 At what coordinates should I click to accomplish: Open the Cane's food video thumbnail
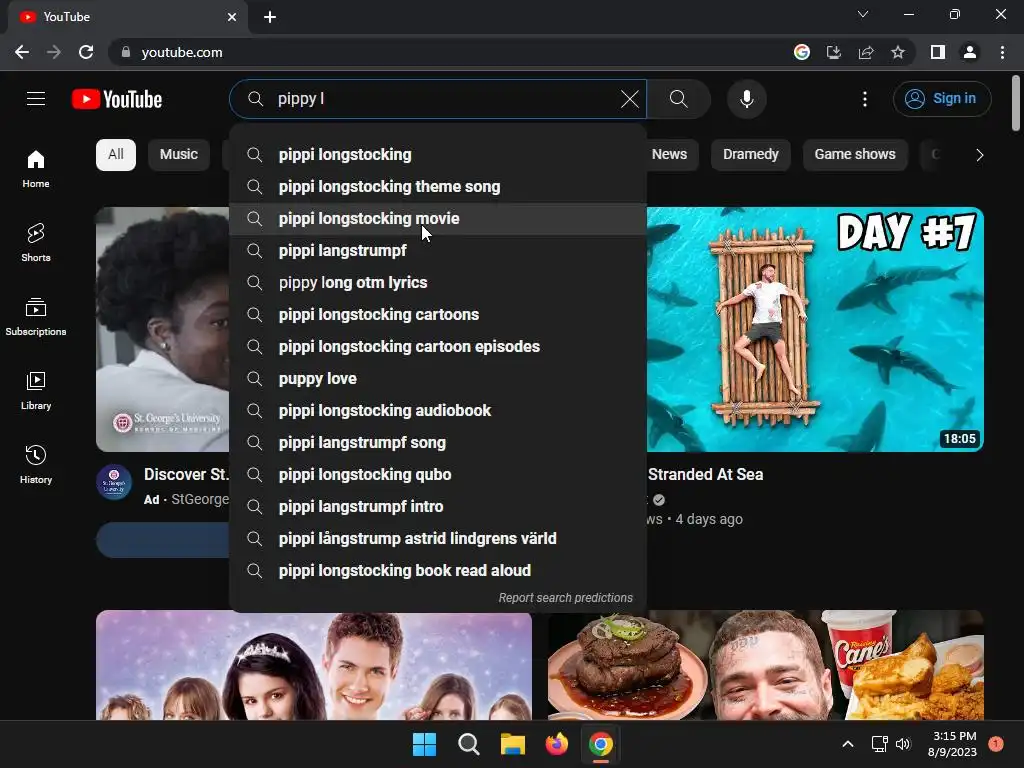pos(765,665)
